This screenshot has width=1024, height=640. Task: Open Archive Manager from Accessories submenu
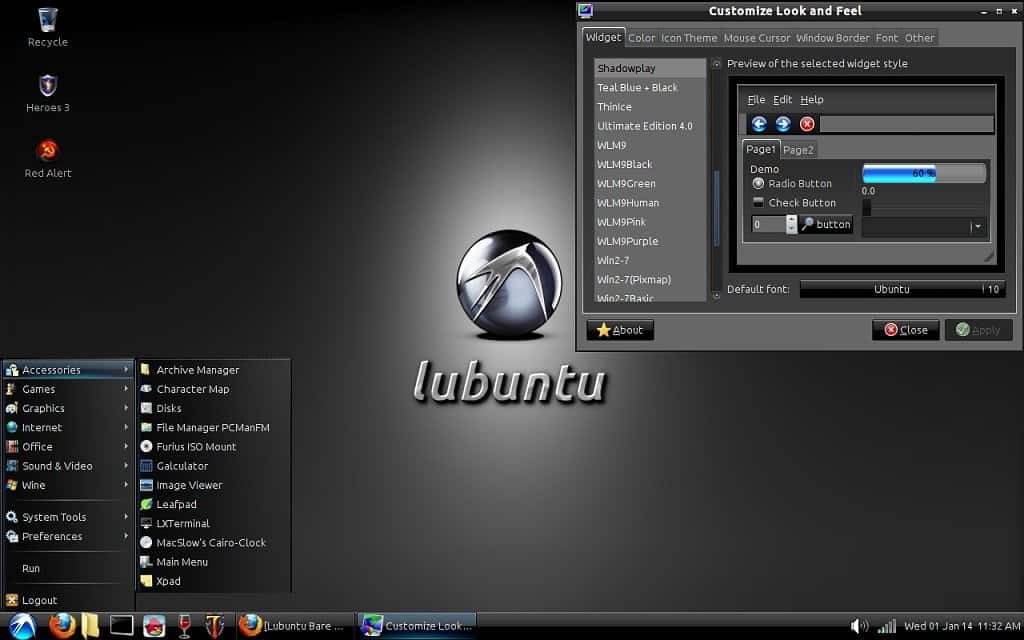point(213,370)
